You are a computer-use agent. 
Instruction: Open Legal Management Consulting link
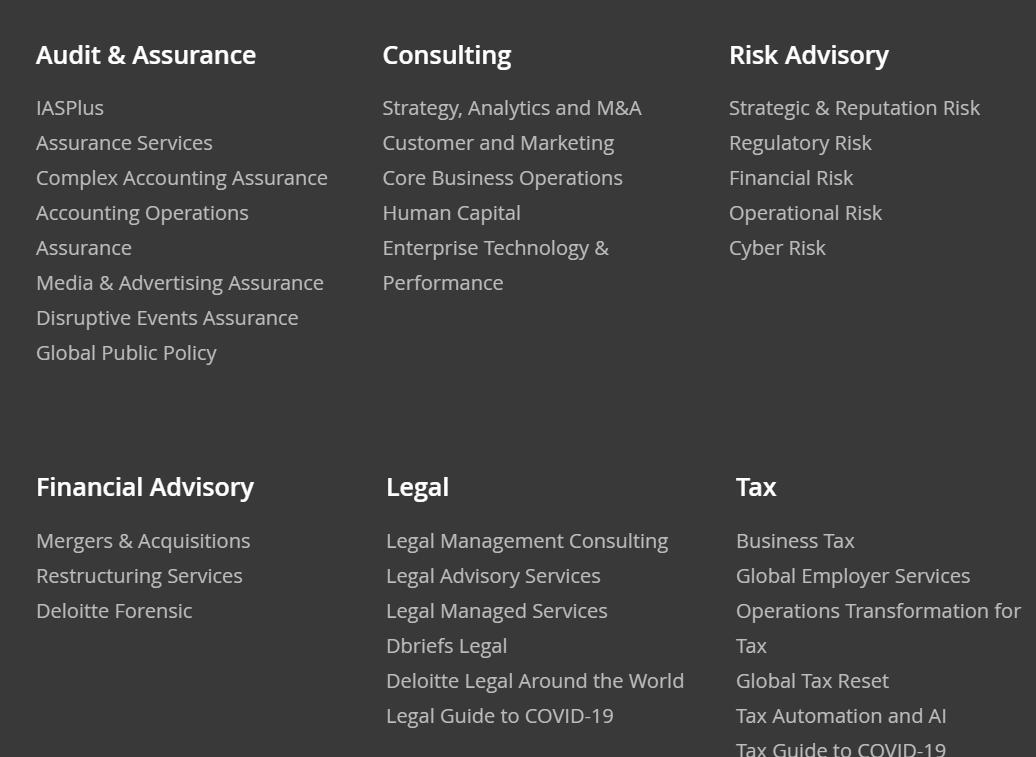pyautogui.click(x=527, y=541)
